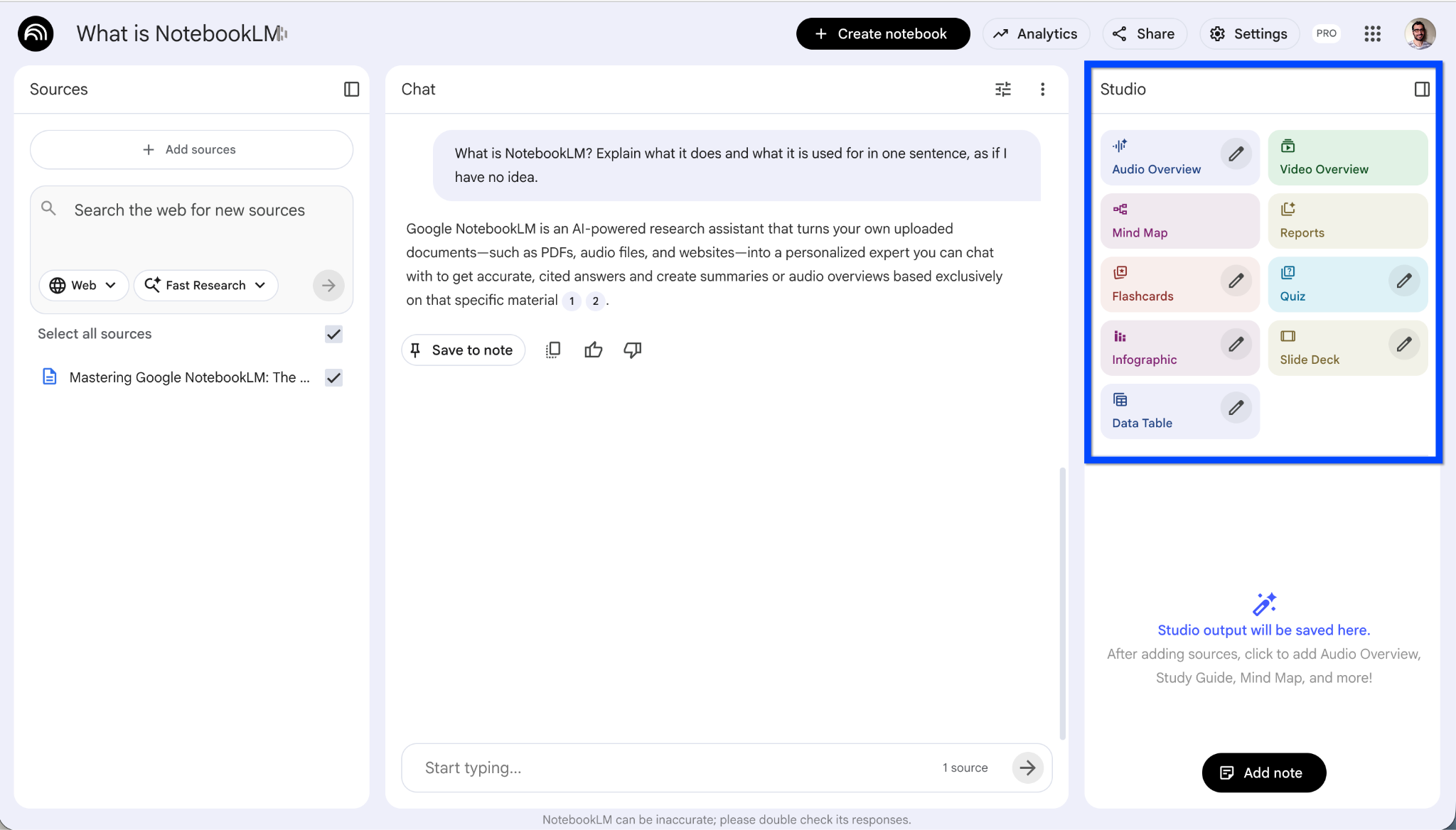Screen dimensions: 1456x830
Task: Open the Fast Research dropdown
Action: pos(205,285)
